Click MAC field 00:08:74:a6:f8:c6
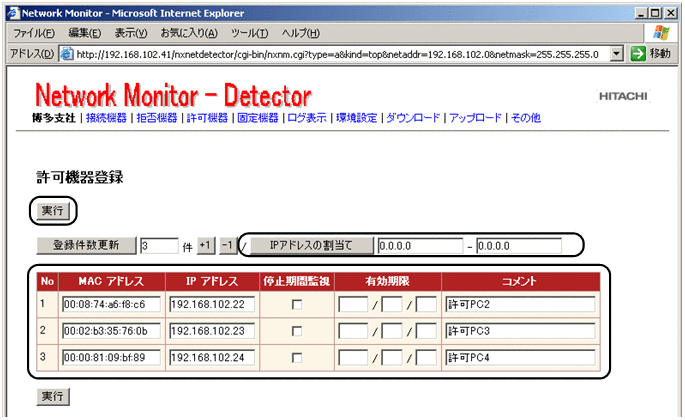The height and width of the screenshot is (420, 685). point(111,304)
